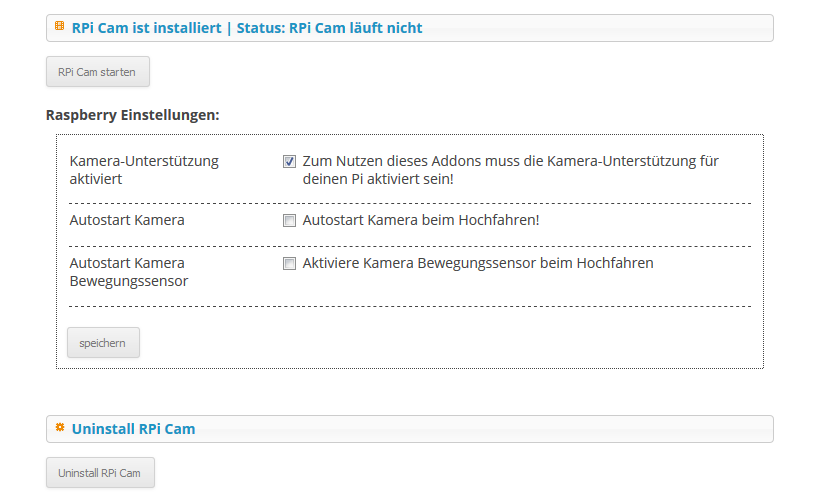Click the orange gear icon beside Uninstall heading
The height and width of the screenshot is (500, 818).
pyautogui.click(x=60, y=427)
